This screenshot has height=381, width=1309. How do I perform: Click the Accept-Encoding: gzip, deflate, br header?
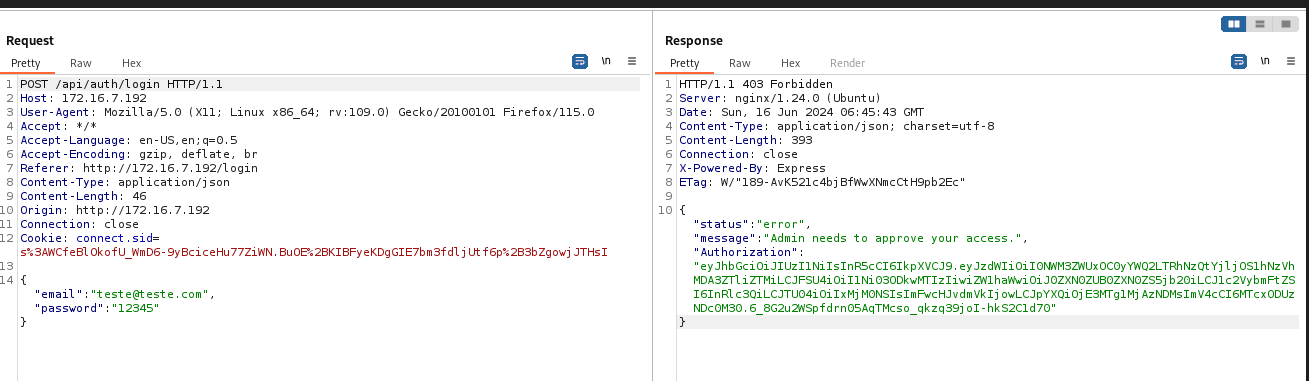(x=139, y=155)
